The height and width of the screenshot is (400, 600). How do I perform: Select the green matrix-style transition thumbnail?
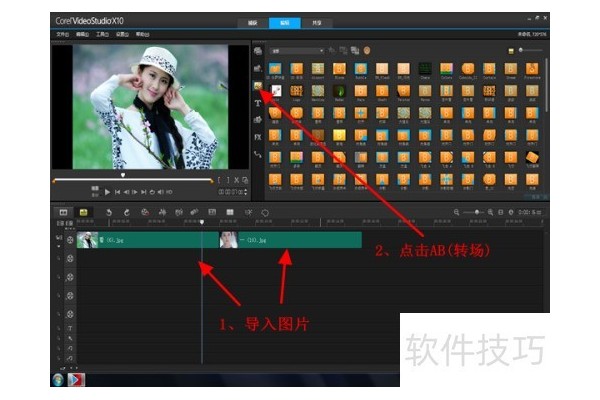pos(425,69)
